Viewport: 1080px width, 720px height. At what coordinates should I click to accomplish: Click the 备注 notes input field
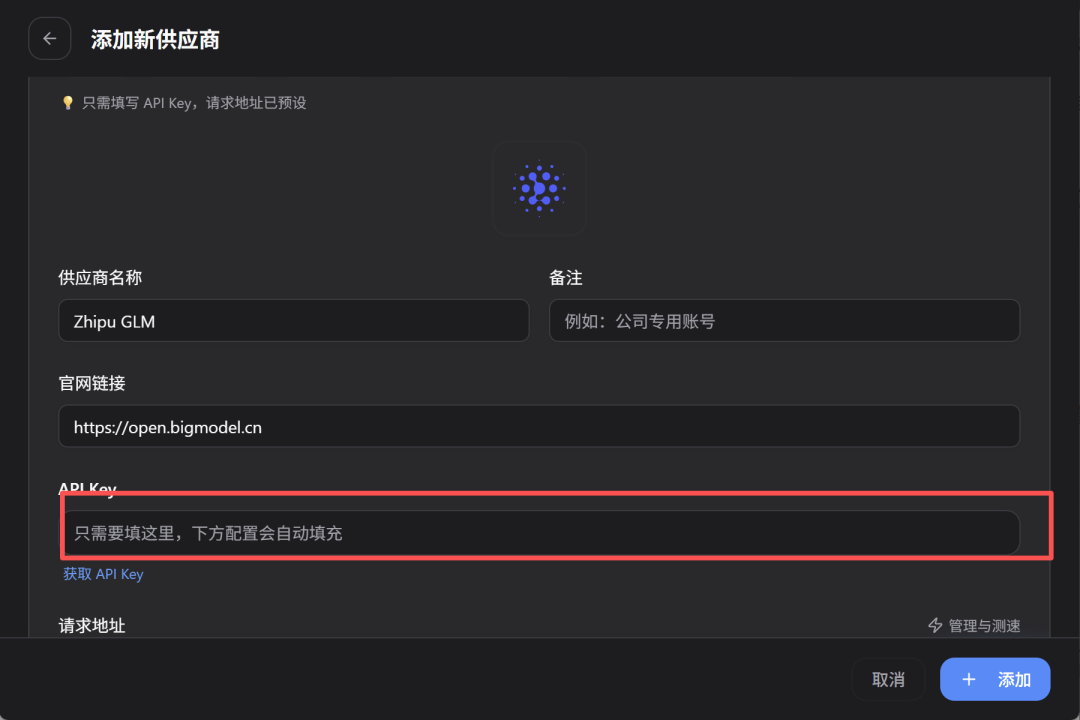click(784, 321)
